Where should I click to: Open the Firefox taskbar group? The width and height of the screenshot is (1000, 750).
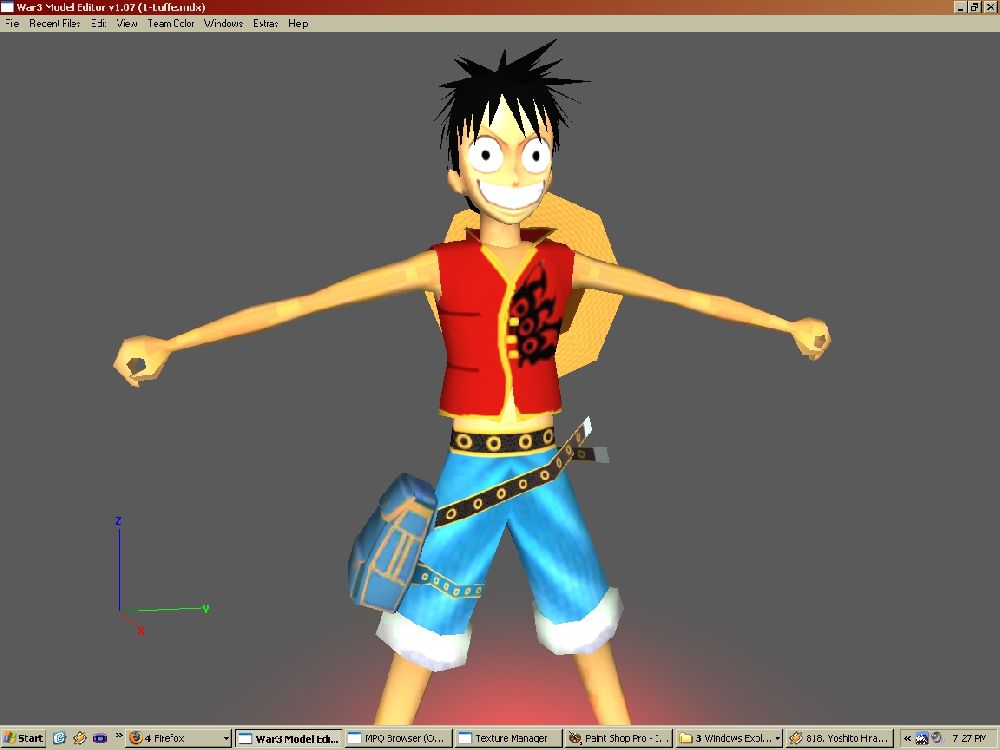pos(179,739)
